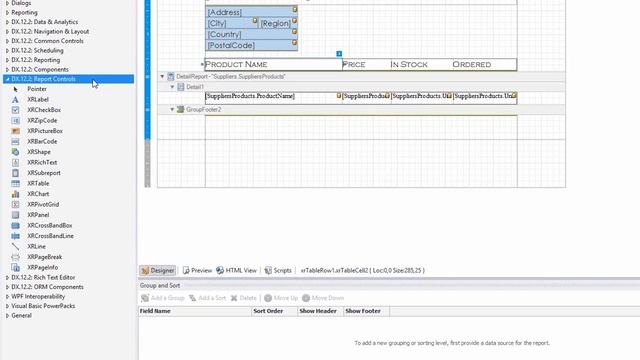Screen dimensions: 640x360
Task: Pick the XRRichText control
Action: pyautogui.click(x=42, y=162)
